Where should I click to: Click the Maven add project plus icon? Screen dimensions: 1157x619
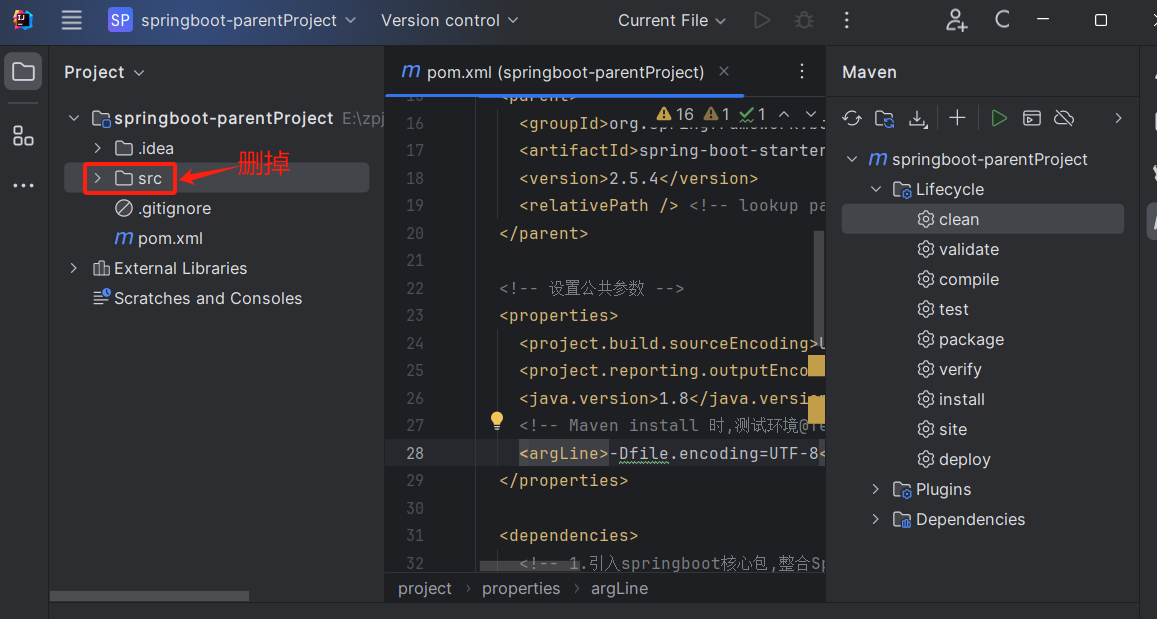(x=957, y=118)
